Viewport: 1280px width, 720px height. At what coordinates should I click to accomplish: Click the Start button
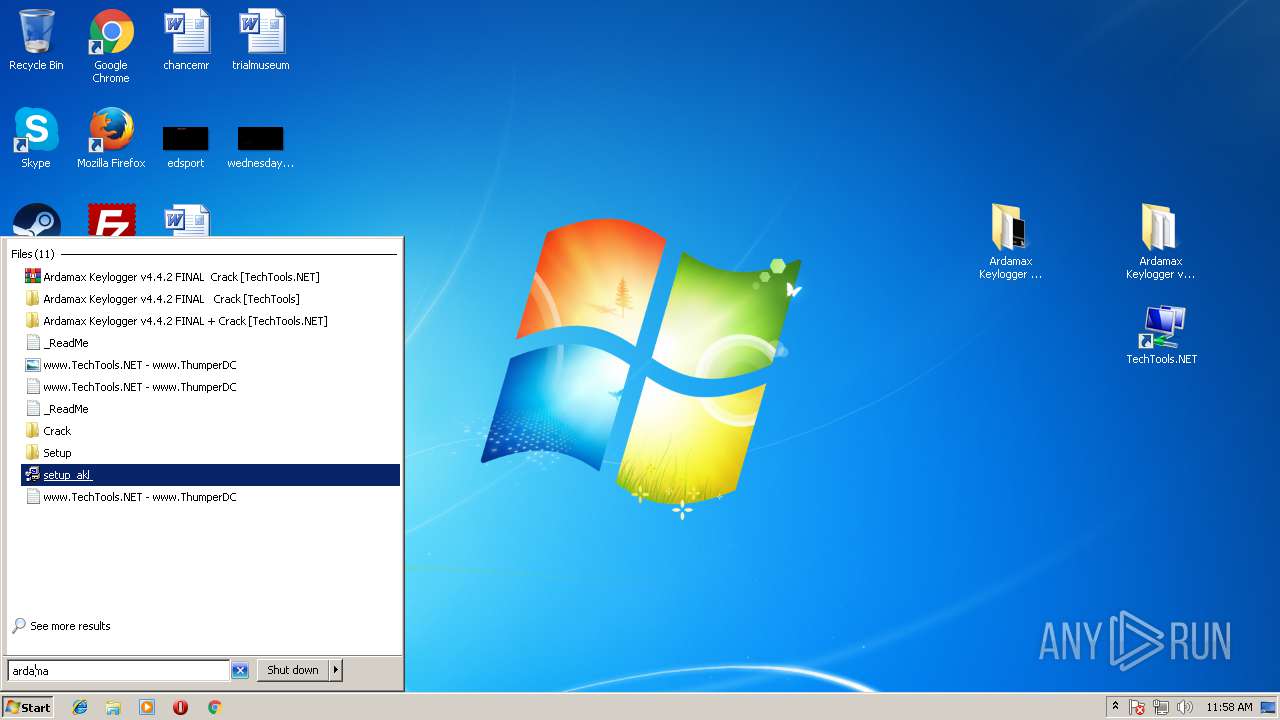pos(28,707)
